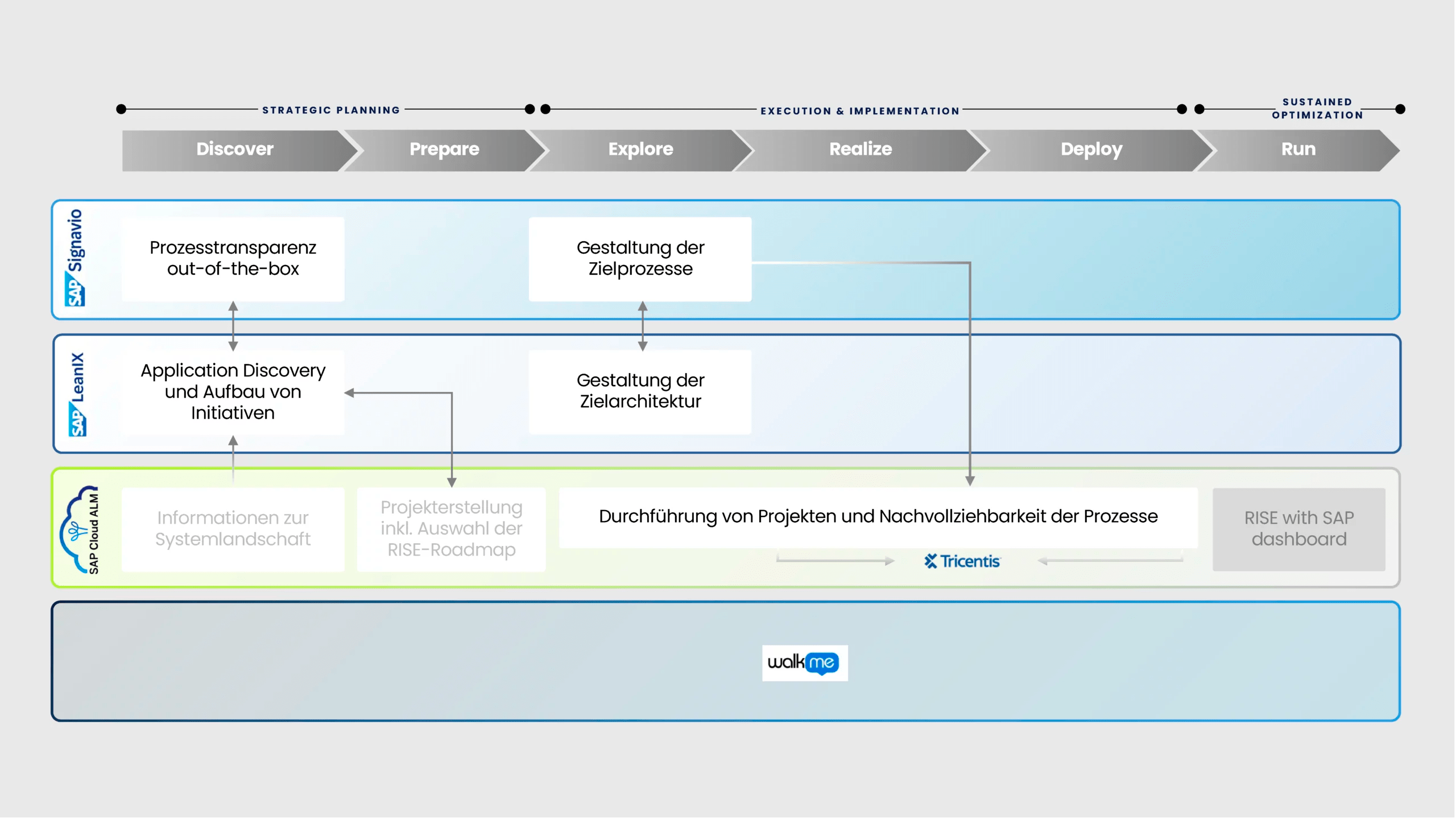Click Application Discovery und Aufbau card
Viewport: 1456px width, 819px height.
point(233,392)
